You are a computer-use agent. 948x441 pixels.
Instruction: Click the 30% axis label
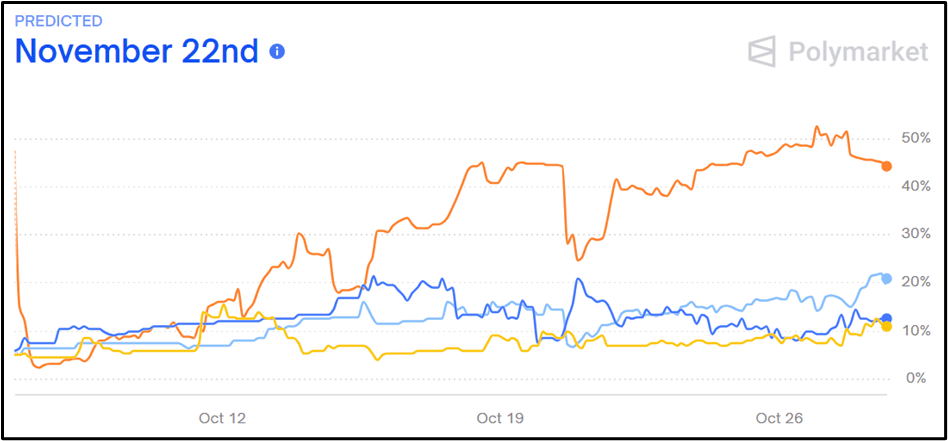tap(918, 234)
